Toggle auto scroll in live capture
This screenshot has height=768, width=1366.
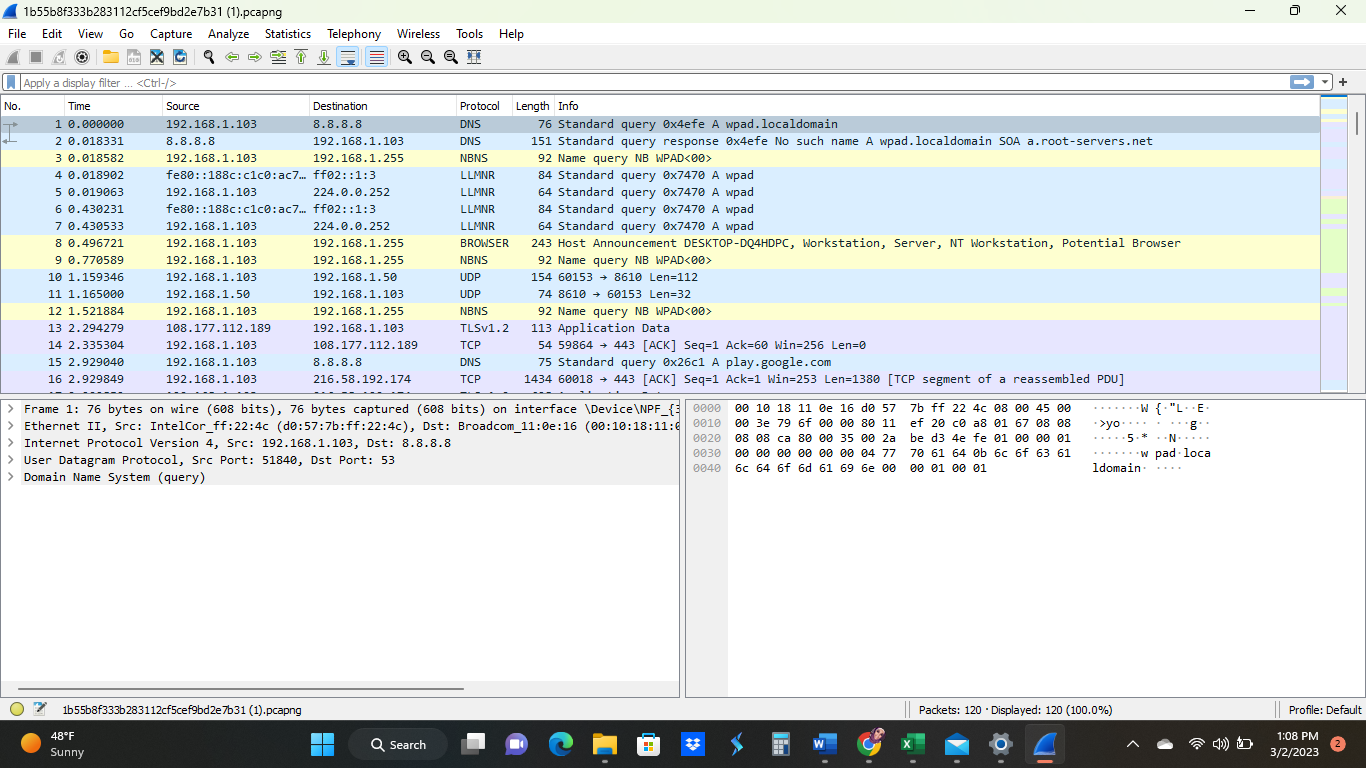(x=348, y=57)
